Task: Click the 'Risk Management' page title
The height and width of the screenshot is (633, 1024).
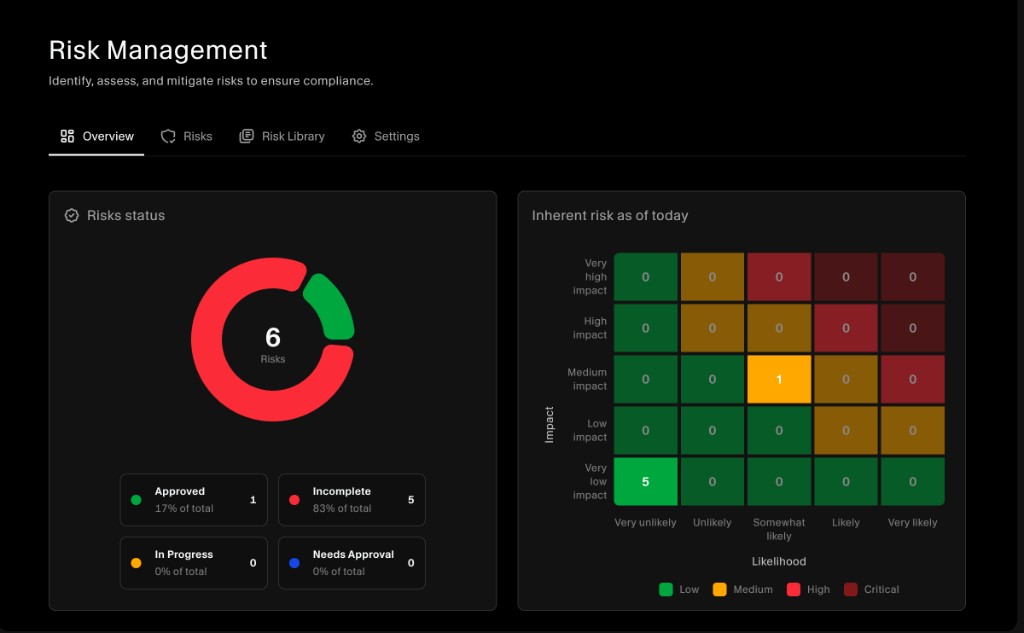Action: [x=158, y=50]
